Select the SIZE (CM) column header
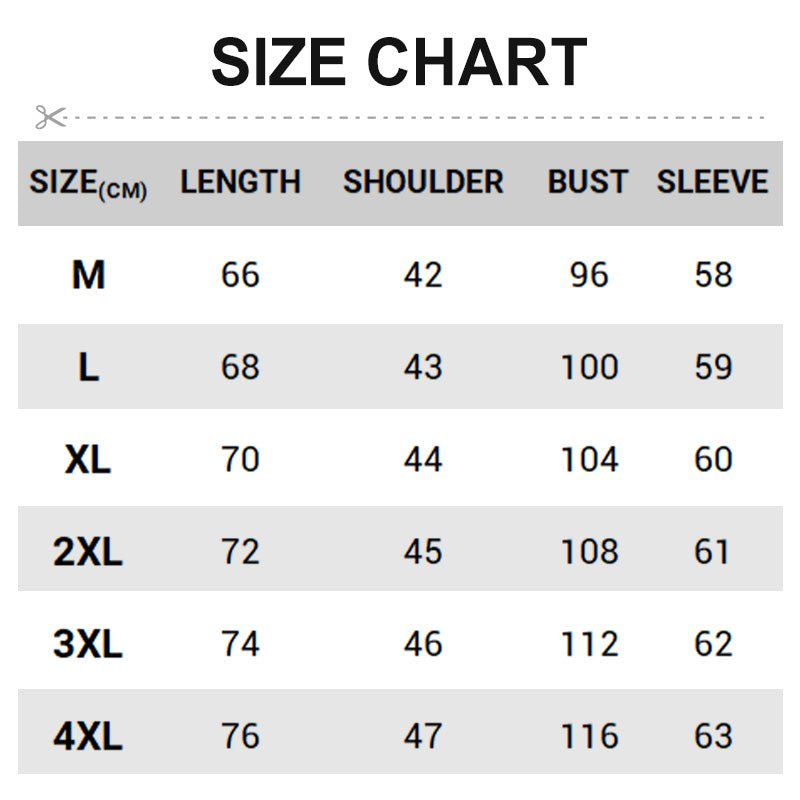Screen dimensions: 800x800 pyautogui.click(x=88, y=183)
